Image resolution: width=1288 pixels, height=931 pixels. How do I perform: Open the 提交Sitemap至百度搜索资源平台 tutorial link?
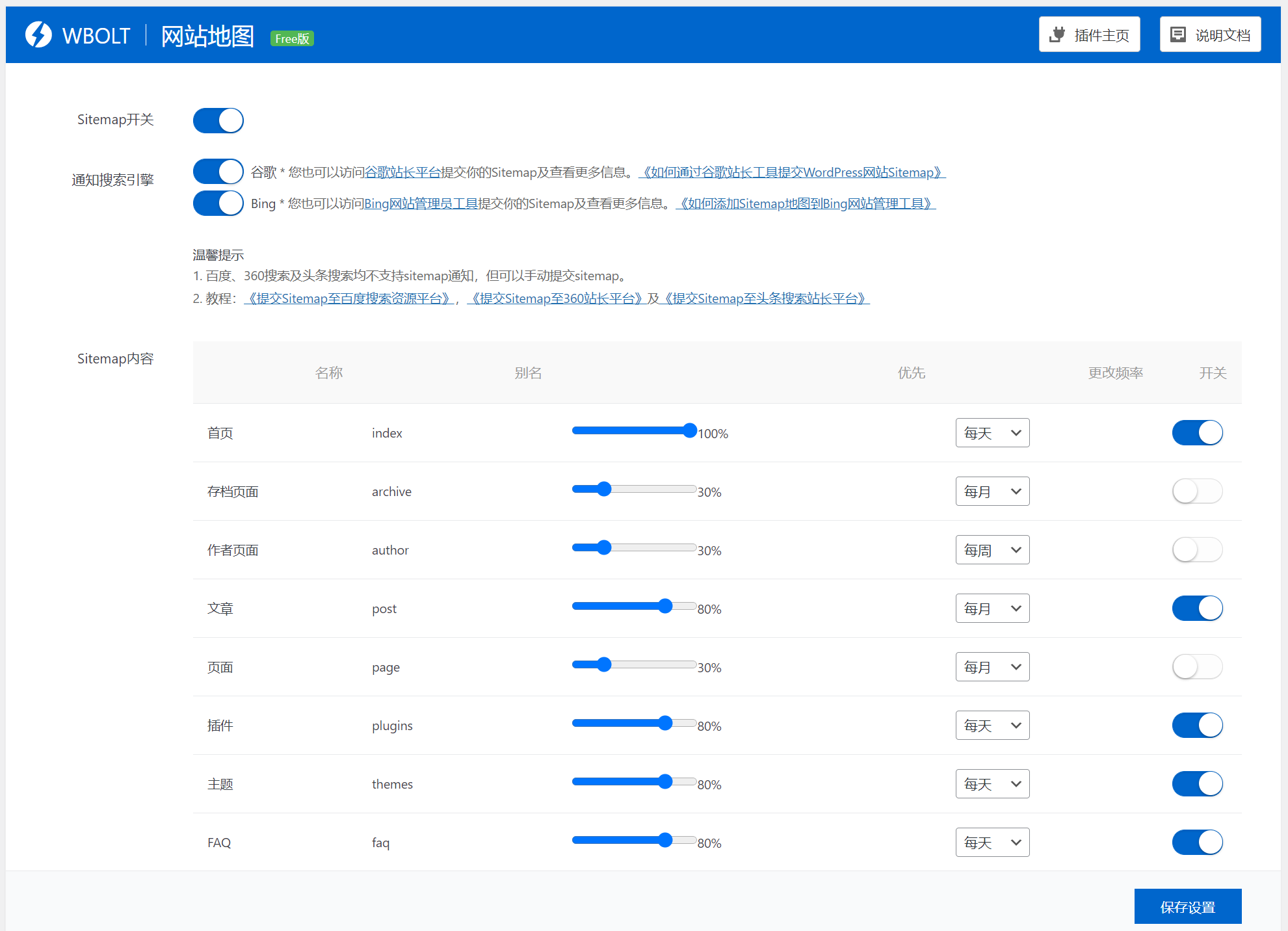pos(348,298)
